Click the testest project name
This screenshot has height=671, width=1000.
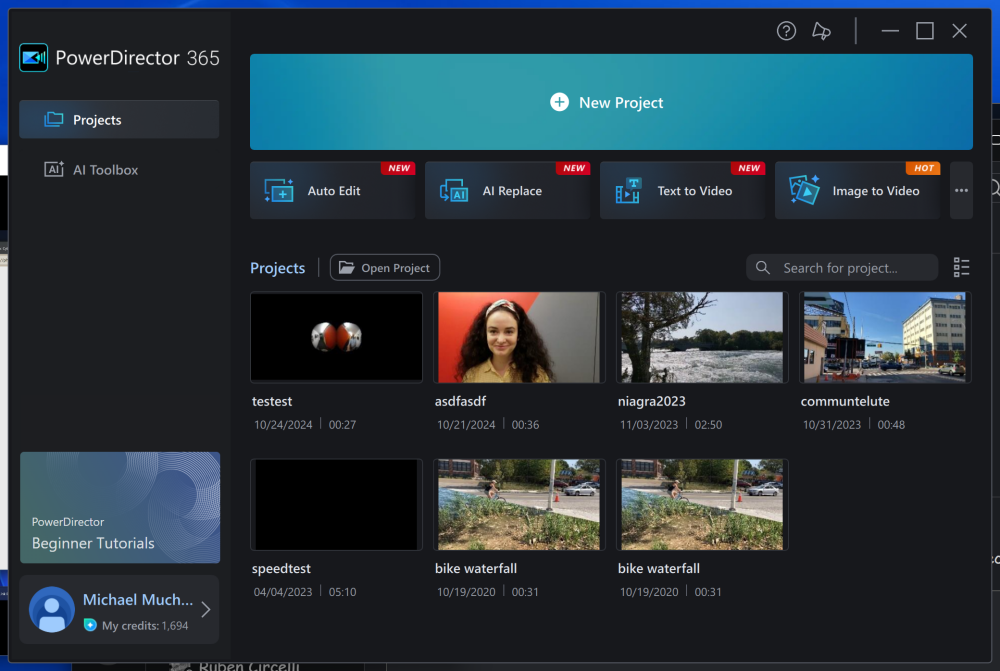pyautogui.click(x=272, y=401)
